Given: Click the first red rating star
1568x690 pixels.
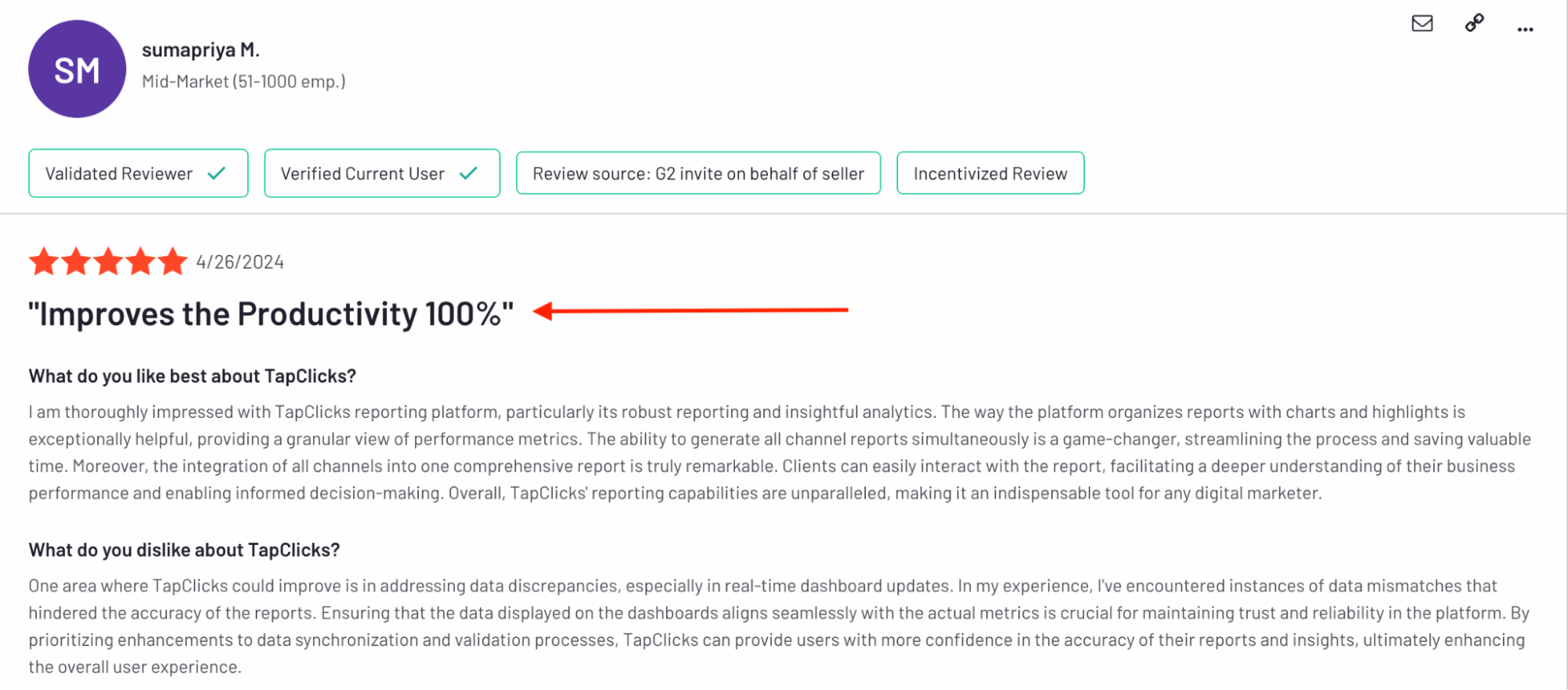Looking at the screenshot, I should coord(45,261).
